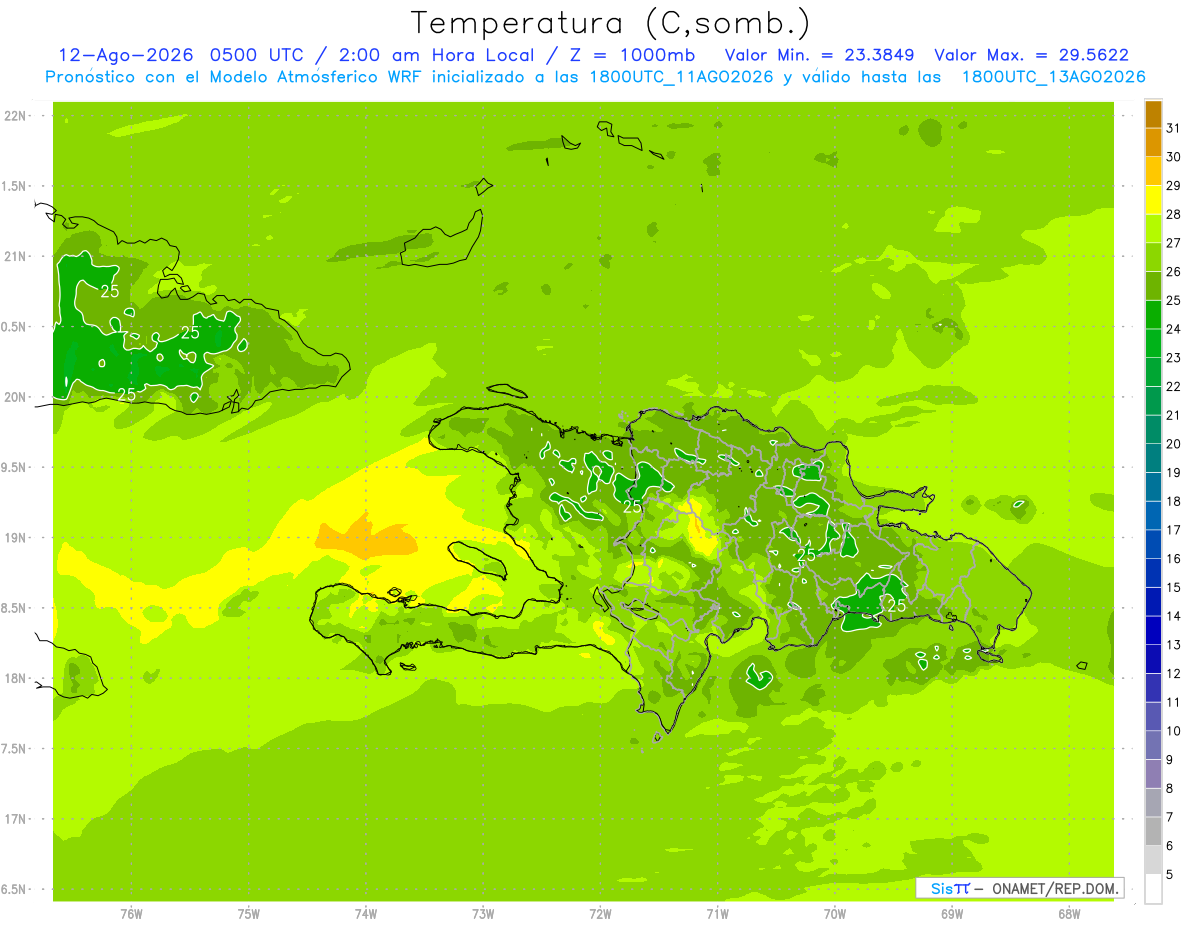1200x927 pixels.
Task: Click the 68W longitude axis label
Action: 1069,913
